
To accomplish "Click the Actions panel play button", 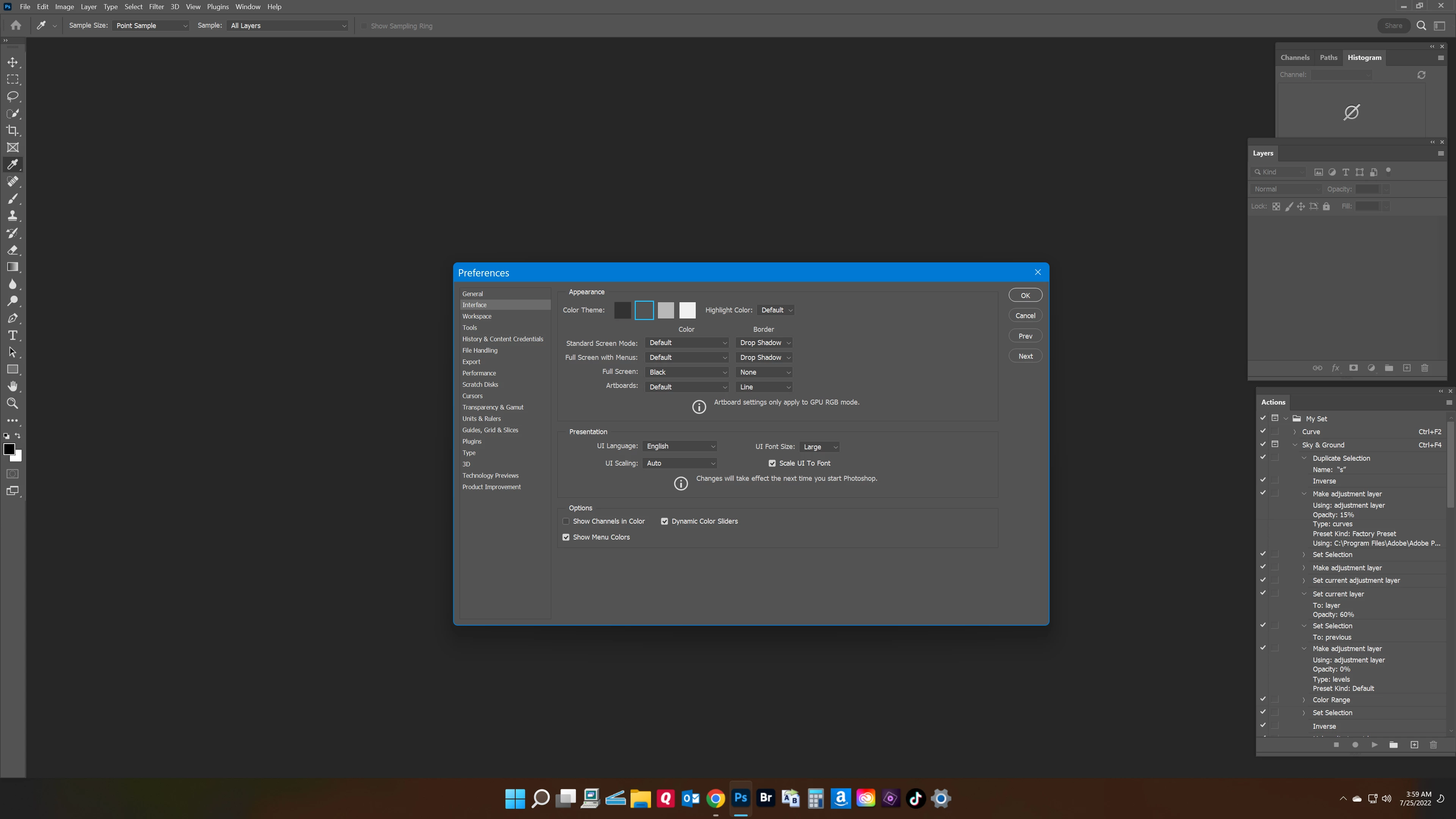I will pos(1374,745).
